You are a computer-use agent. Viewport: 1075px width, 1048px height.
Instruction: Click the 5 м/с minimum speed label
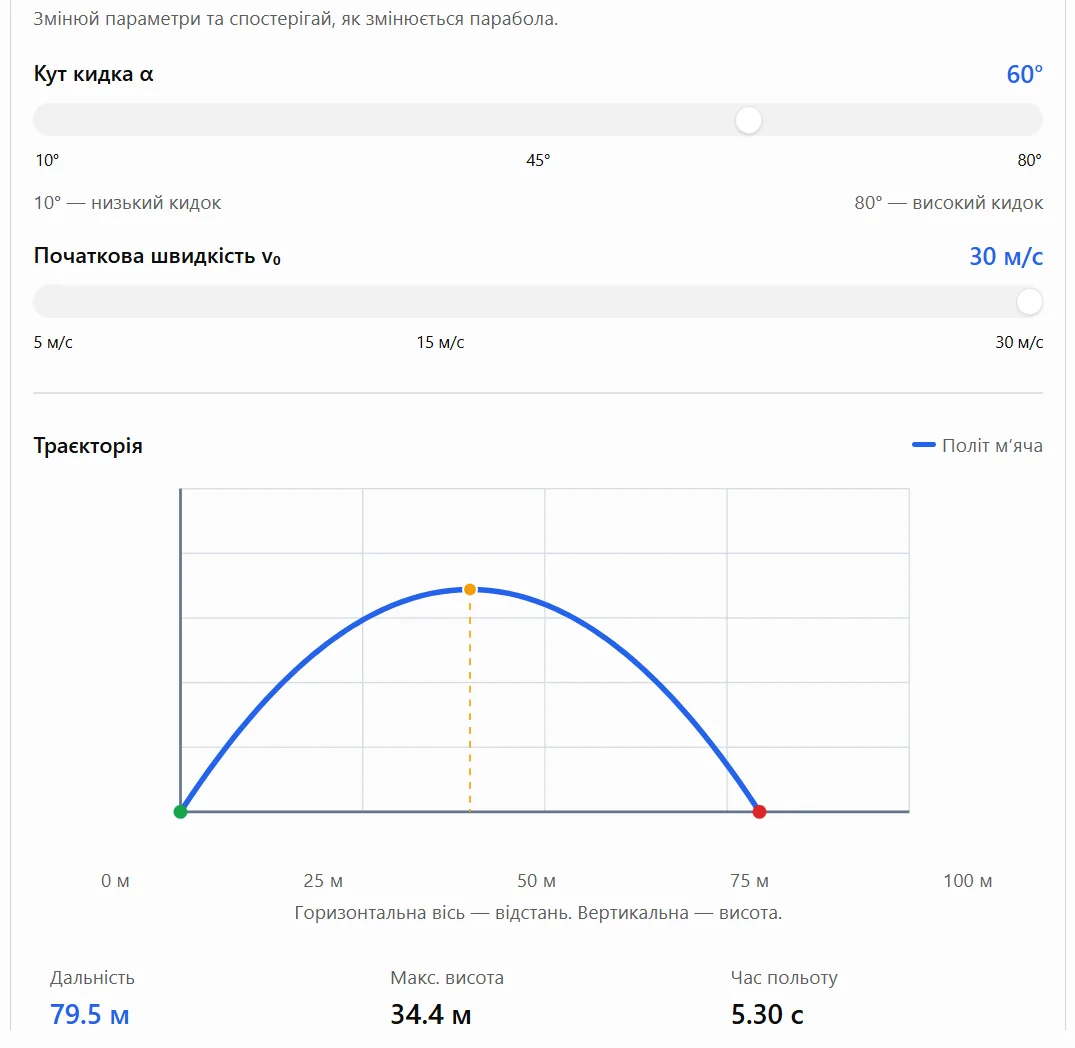[53, 342]
